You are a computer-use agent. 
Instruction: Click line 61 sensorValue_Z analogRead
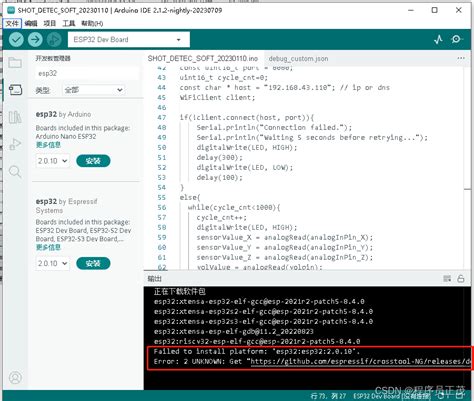coord(285,258)
